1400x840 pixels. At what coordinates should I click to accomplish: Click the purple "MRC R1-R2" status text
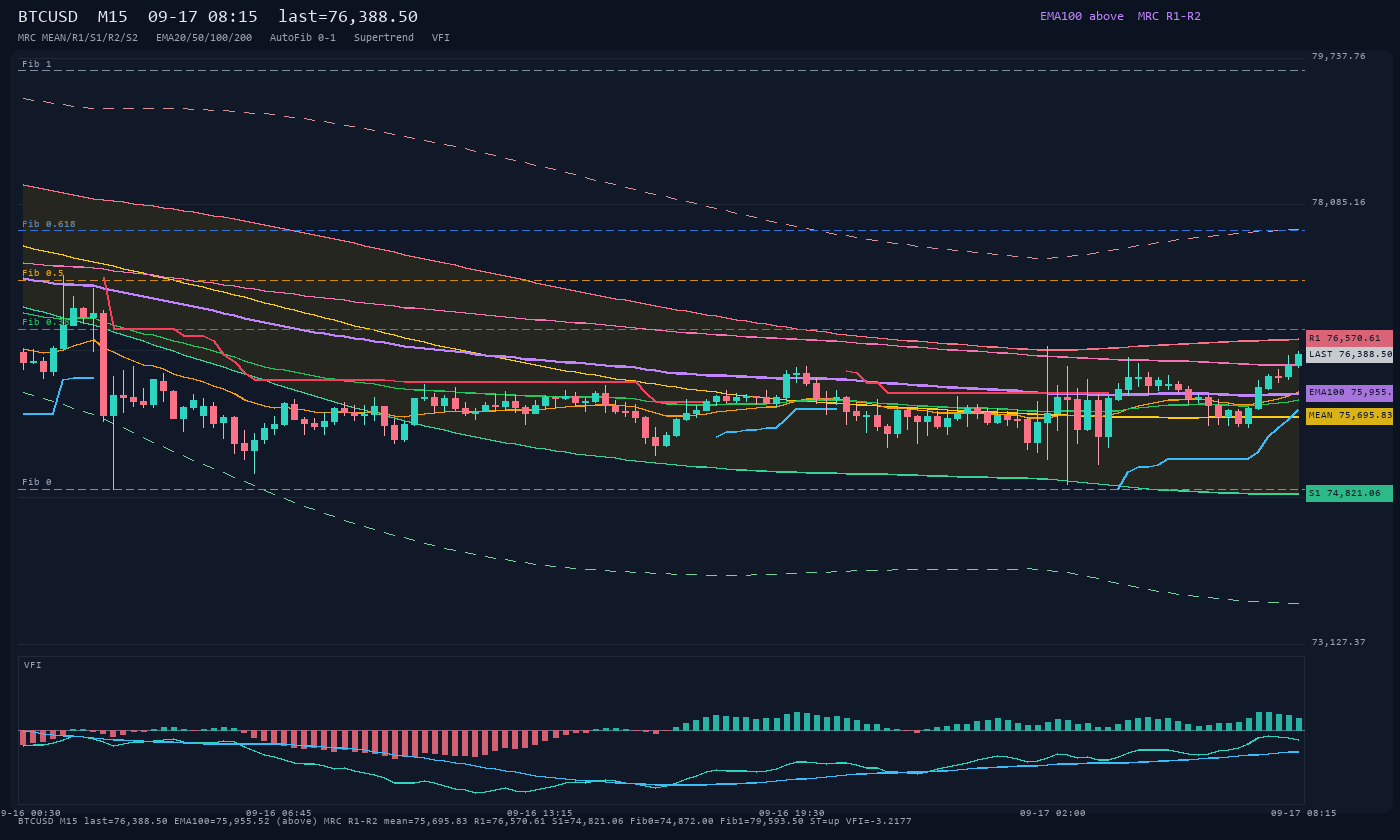1169,16
